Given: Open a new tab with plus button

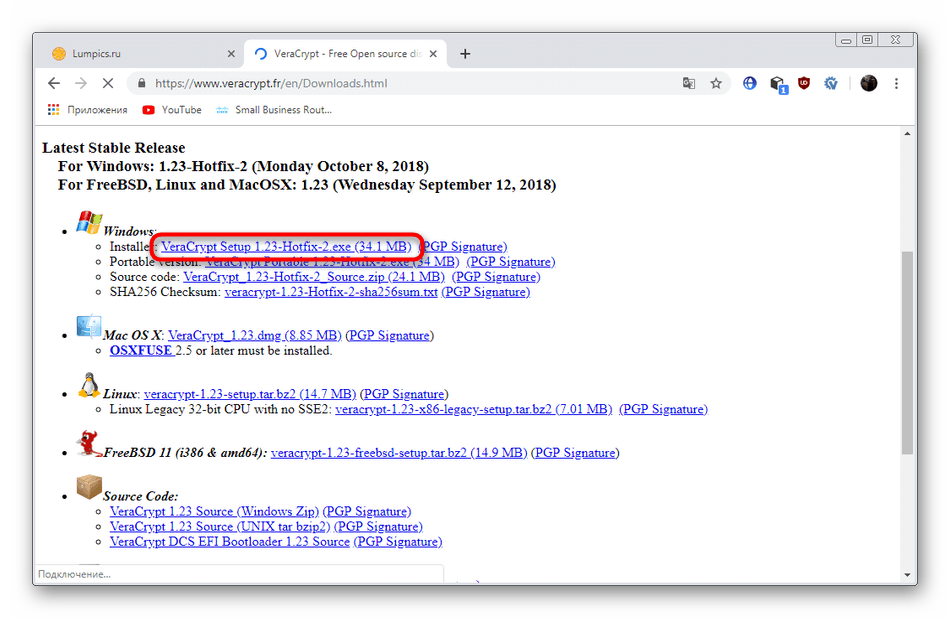Looking at the screenshot, I should click(x=465, y=54).
